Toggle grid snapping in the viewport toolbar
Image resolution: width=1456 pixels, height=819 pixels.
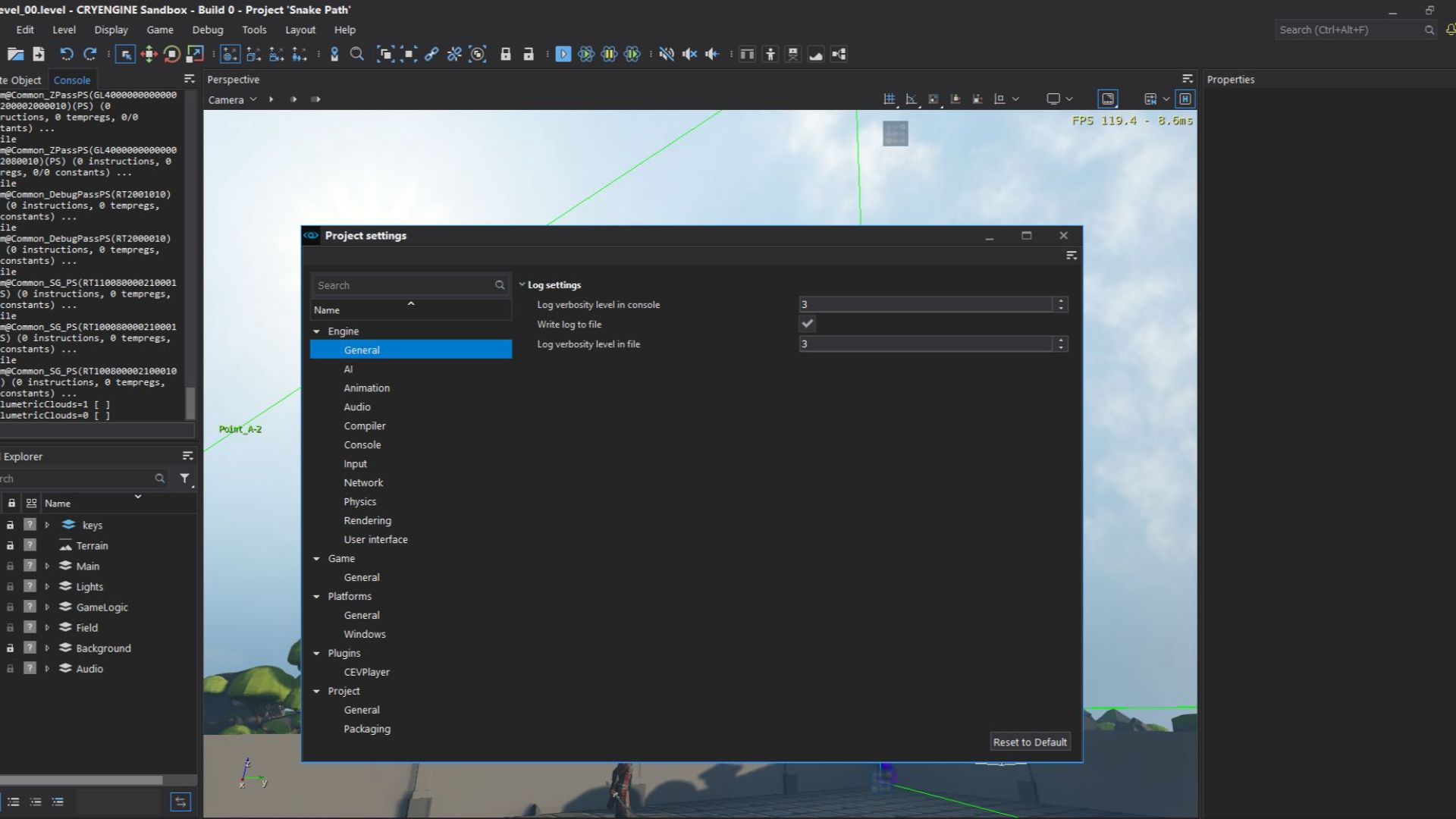point(888,99)
